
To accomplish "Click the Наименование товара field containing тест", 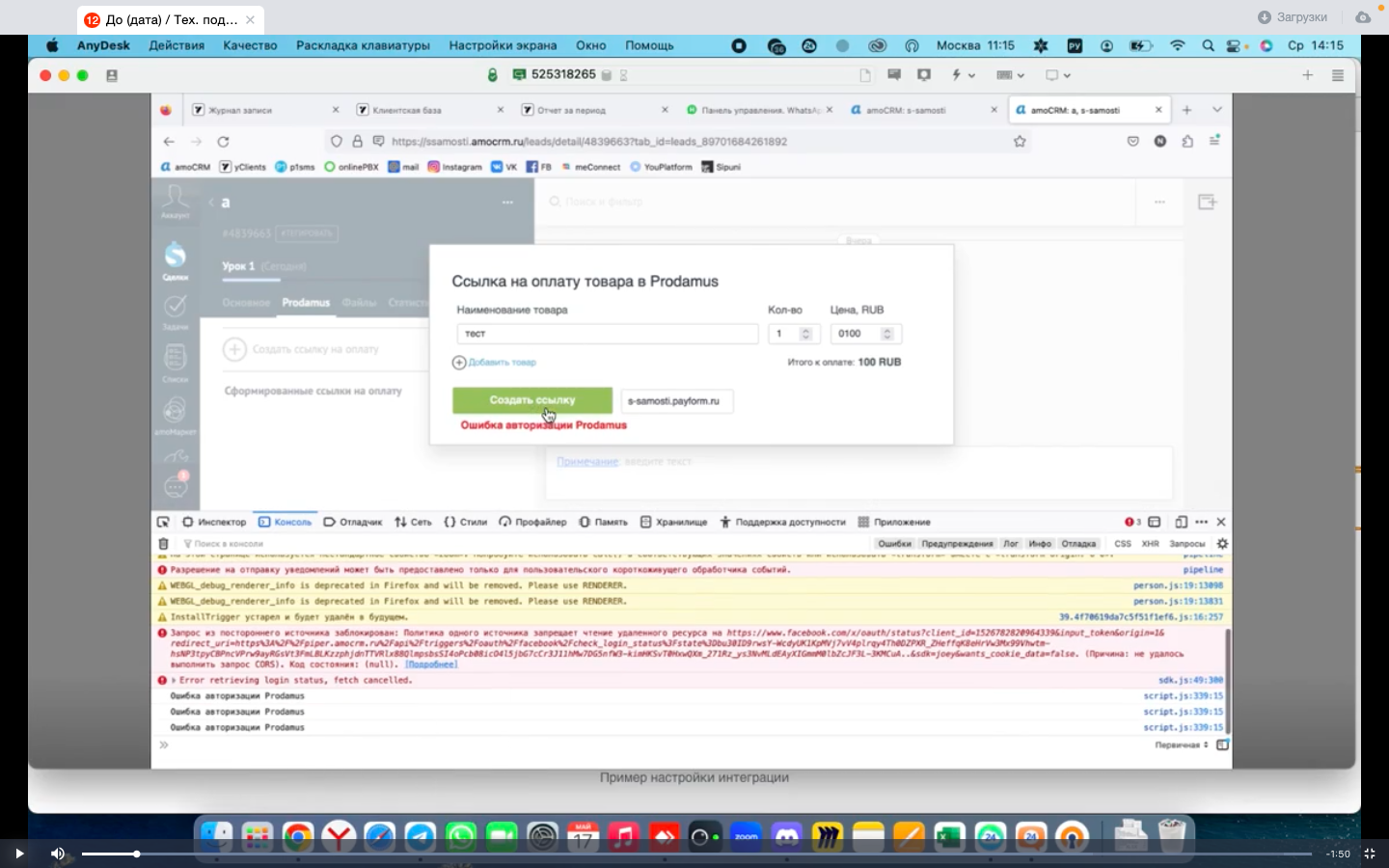I will click(x=608, y=334).
